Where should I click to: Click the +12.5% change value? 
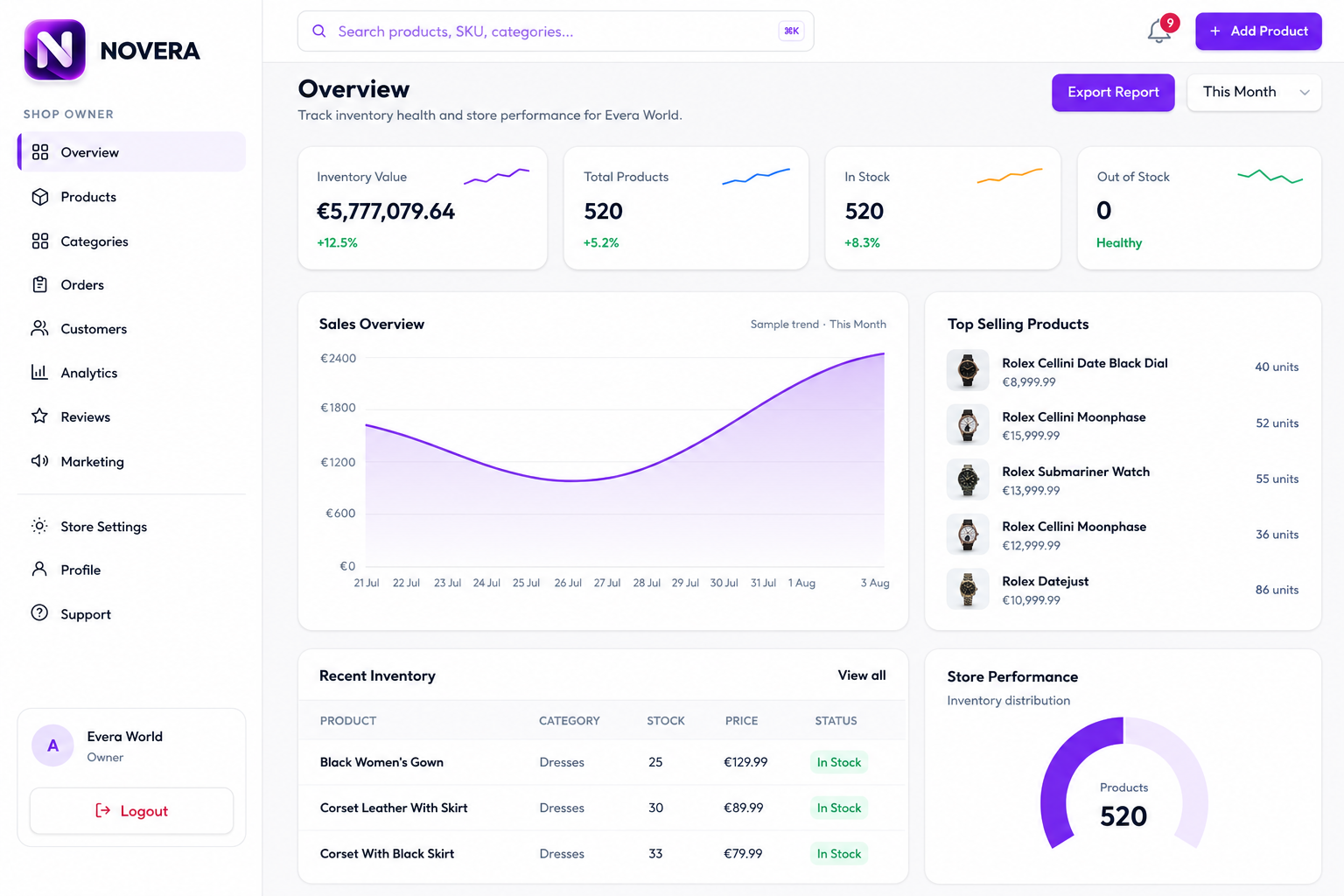[x=337, y=242]
